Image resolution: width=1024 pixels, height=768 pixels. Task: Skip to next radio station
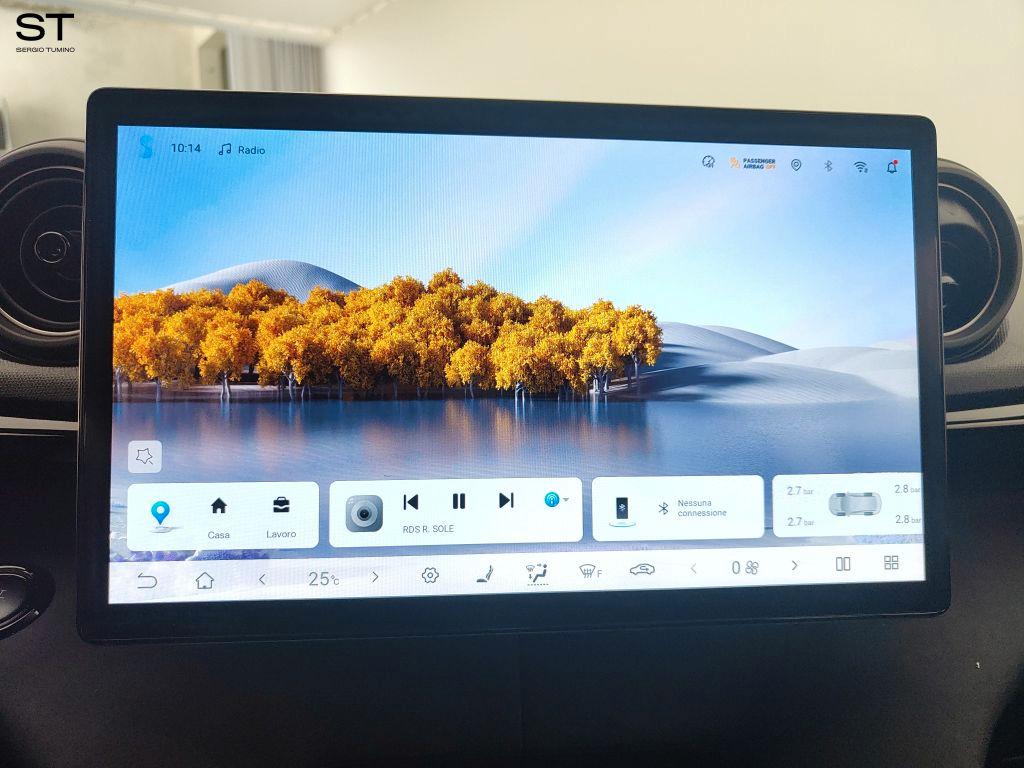[x=506, y=500]
